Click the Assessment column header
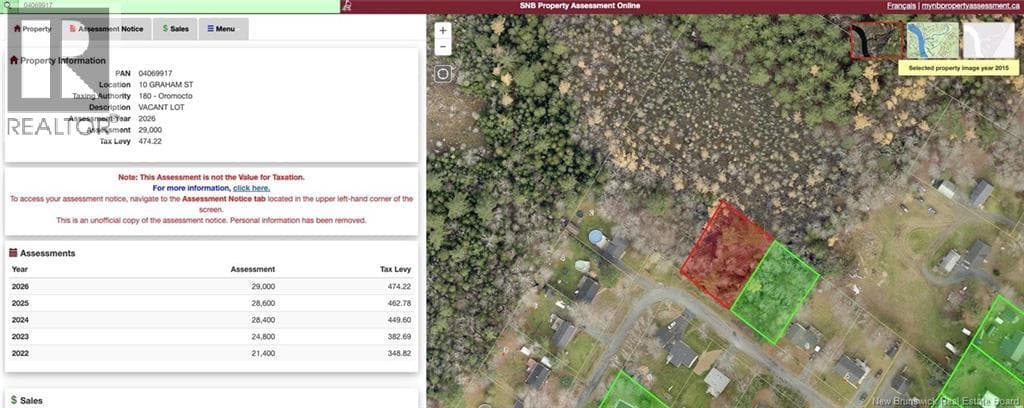1024x408 pixels. click(253, 269)
